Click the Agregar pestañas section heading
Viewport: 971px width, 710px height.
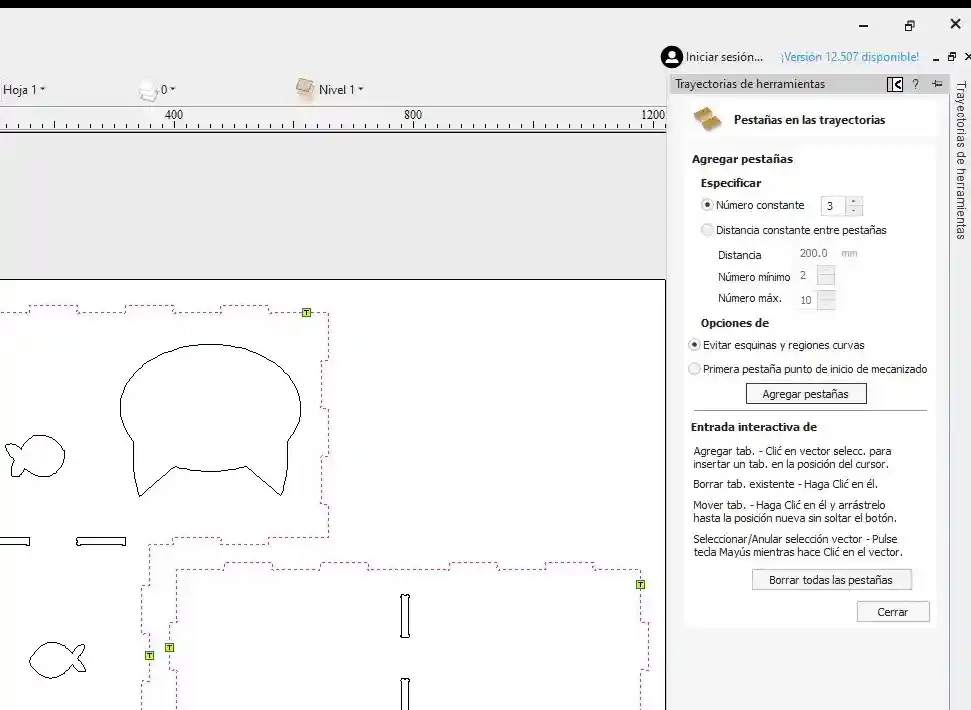point(742,159)
